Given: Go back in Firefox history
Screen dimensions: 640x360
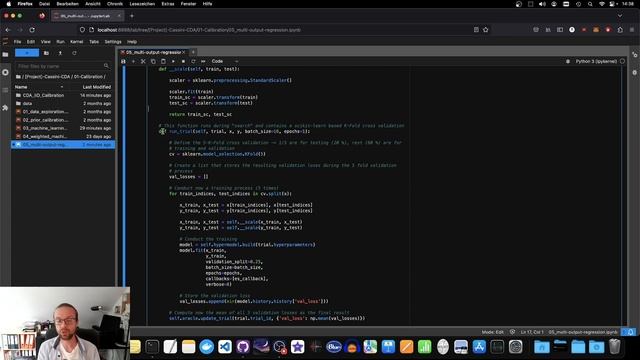Looking at the screenshot, I should click(8, 30).
